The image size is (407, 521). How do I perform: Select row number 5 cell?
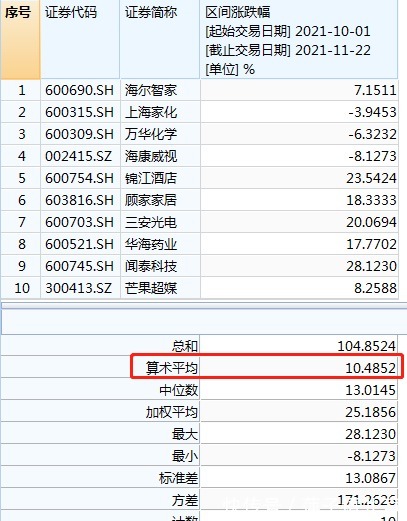[x=20, y=178]
